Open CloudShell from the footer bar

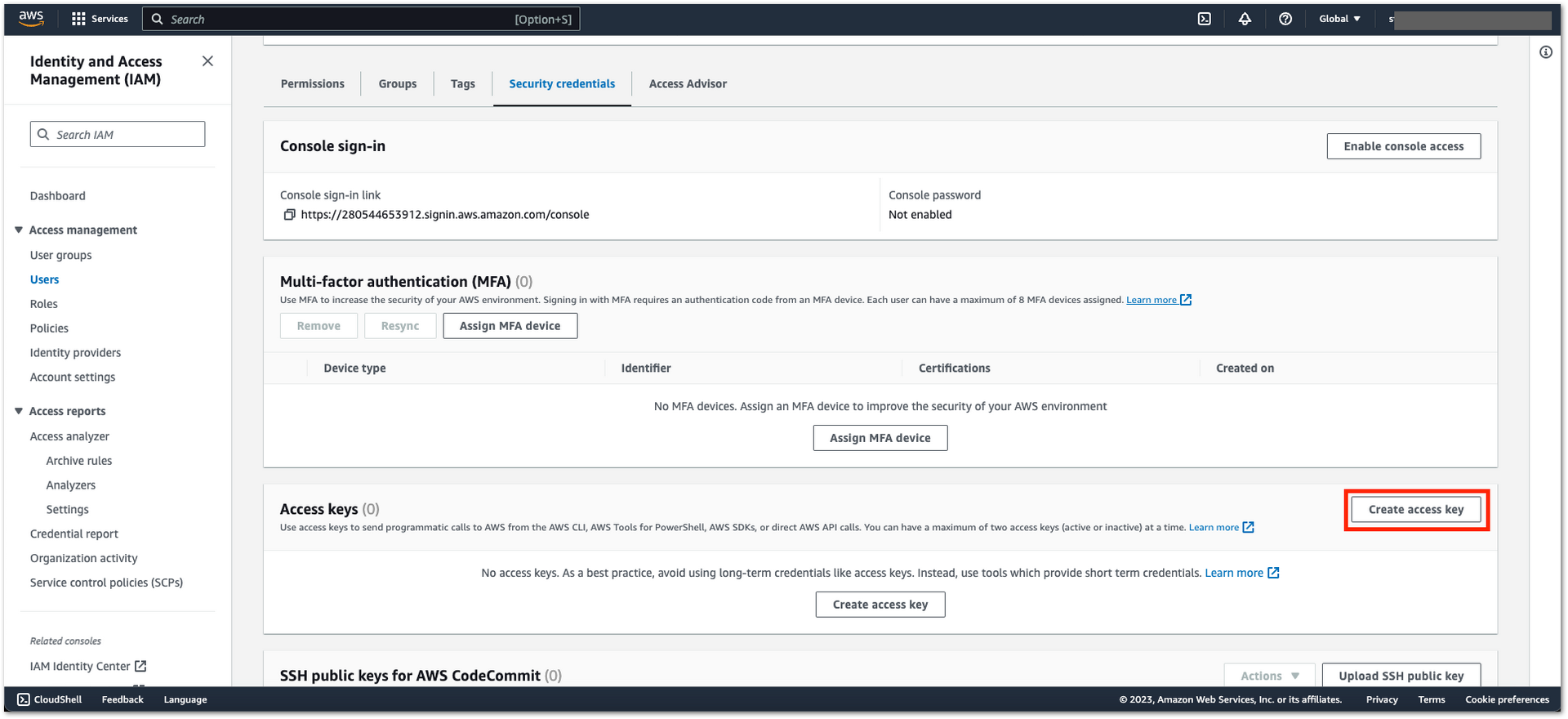point(50,699)
